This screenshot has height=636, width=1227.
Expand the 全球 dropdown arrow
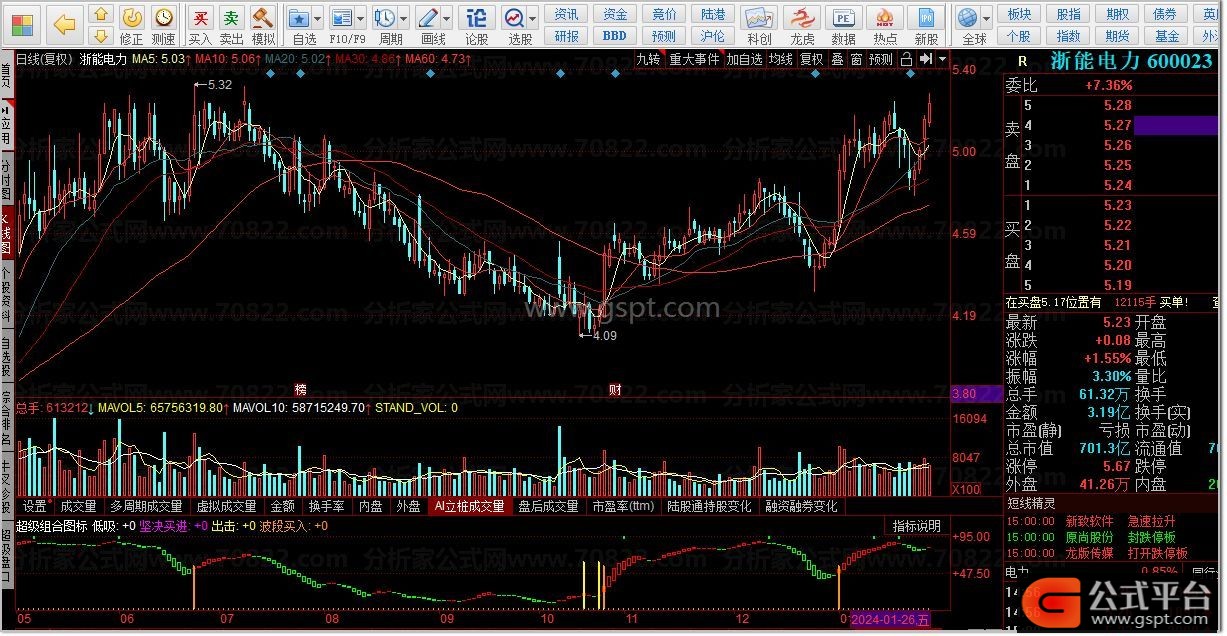987,18
